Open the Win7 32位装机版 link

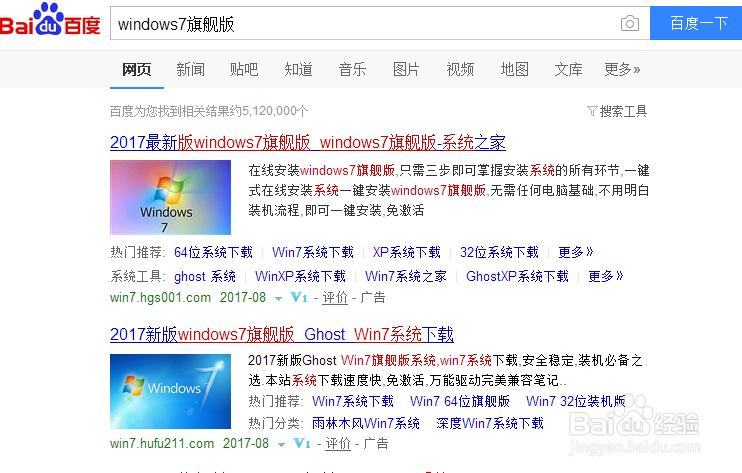click(575, 401)
